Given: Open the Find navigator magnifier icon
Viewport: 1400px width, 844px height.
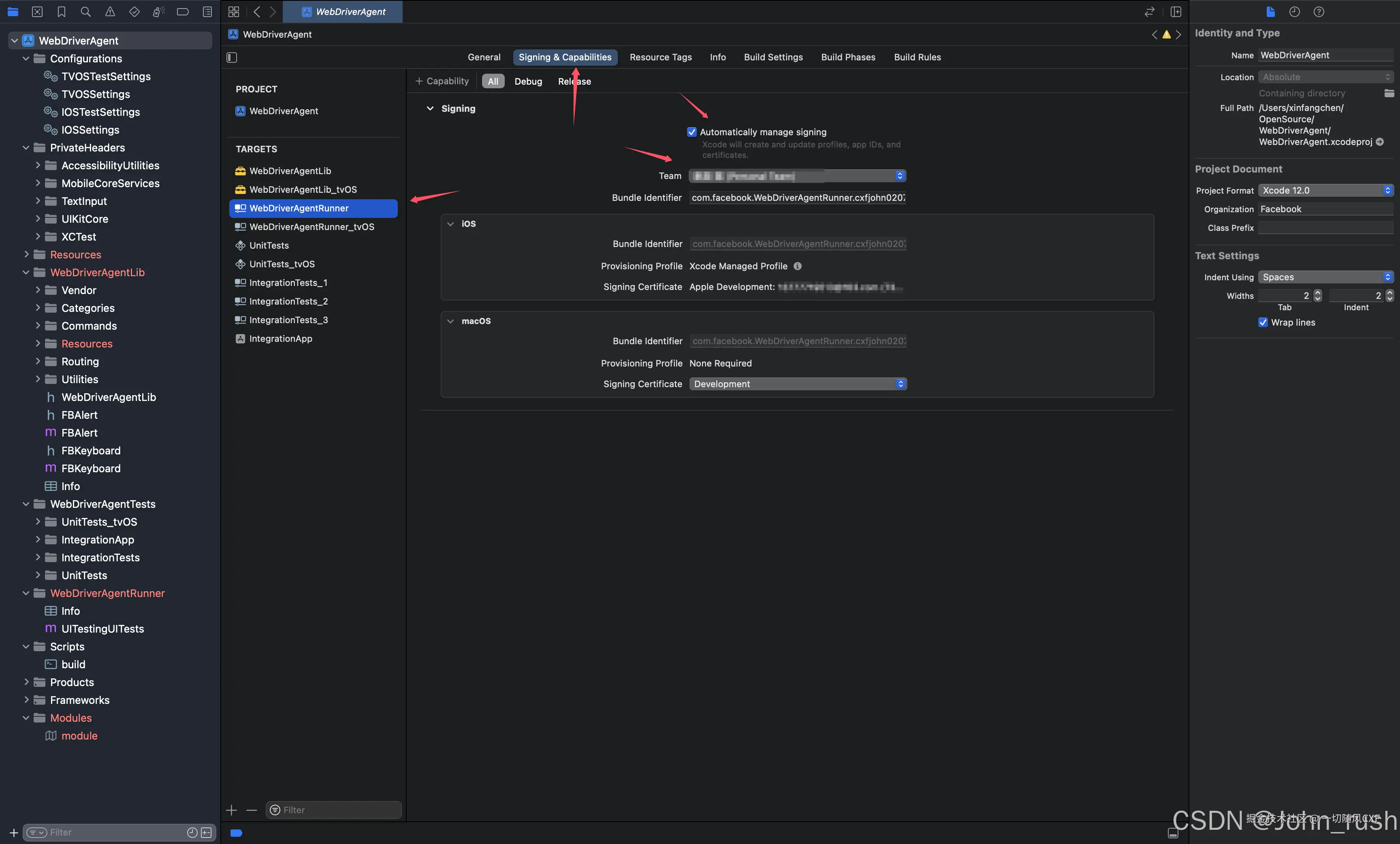Looking at the screenshot, I should tap(86, 11).
